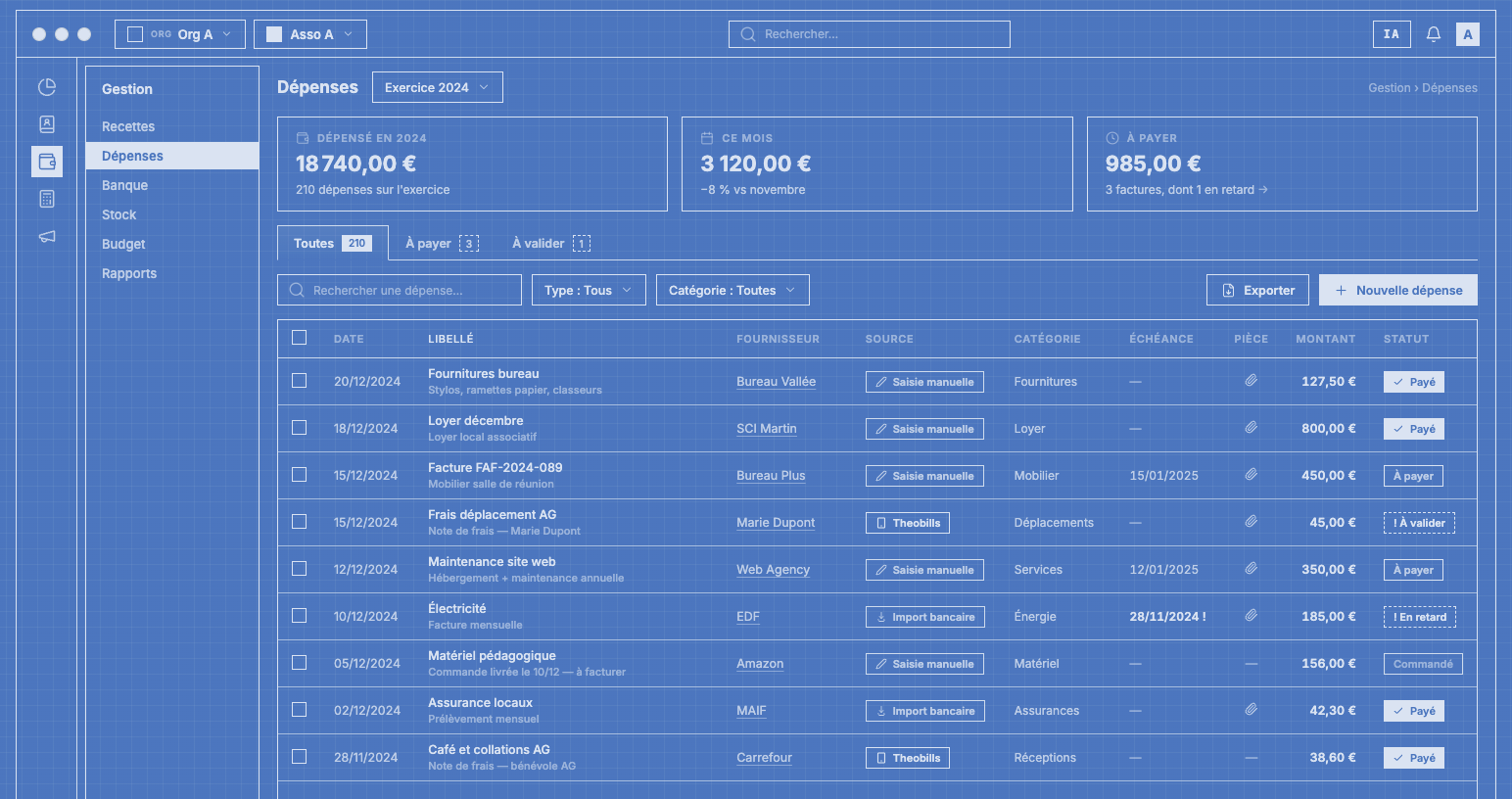Check the Électricité row checkbox
The image size is (1512, 799).
pyautogui.click(x=300, y=616)
